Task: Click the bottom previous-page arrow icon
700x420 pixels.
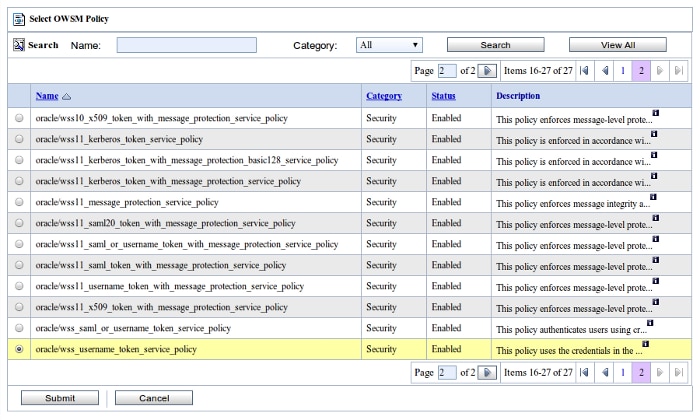Action: tap(604, 373)
